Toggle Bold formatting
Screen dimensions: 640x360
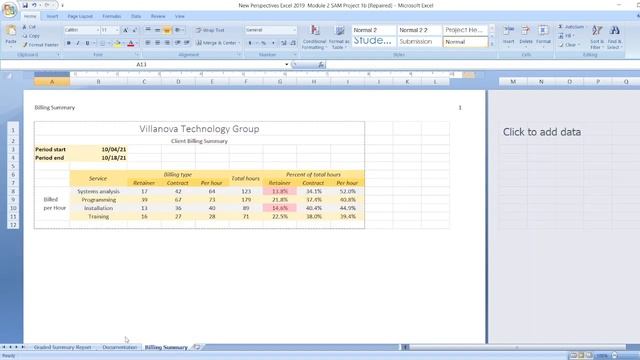[x=68, y=43]
